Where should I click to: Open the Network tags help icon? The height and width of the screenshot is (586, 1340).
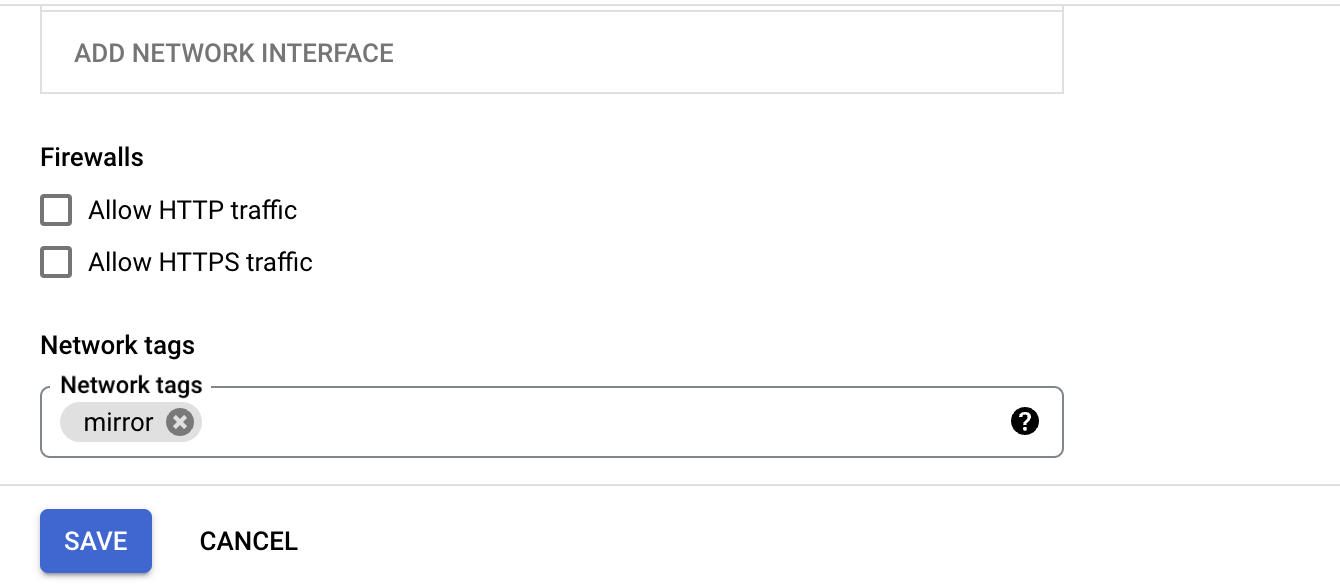1025,422
